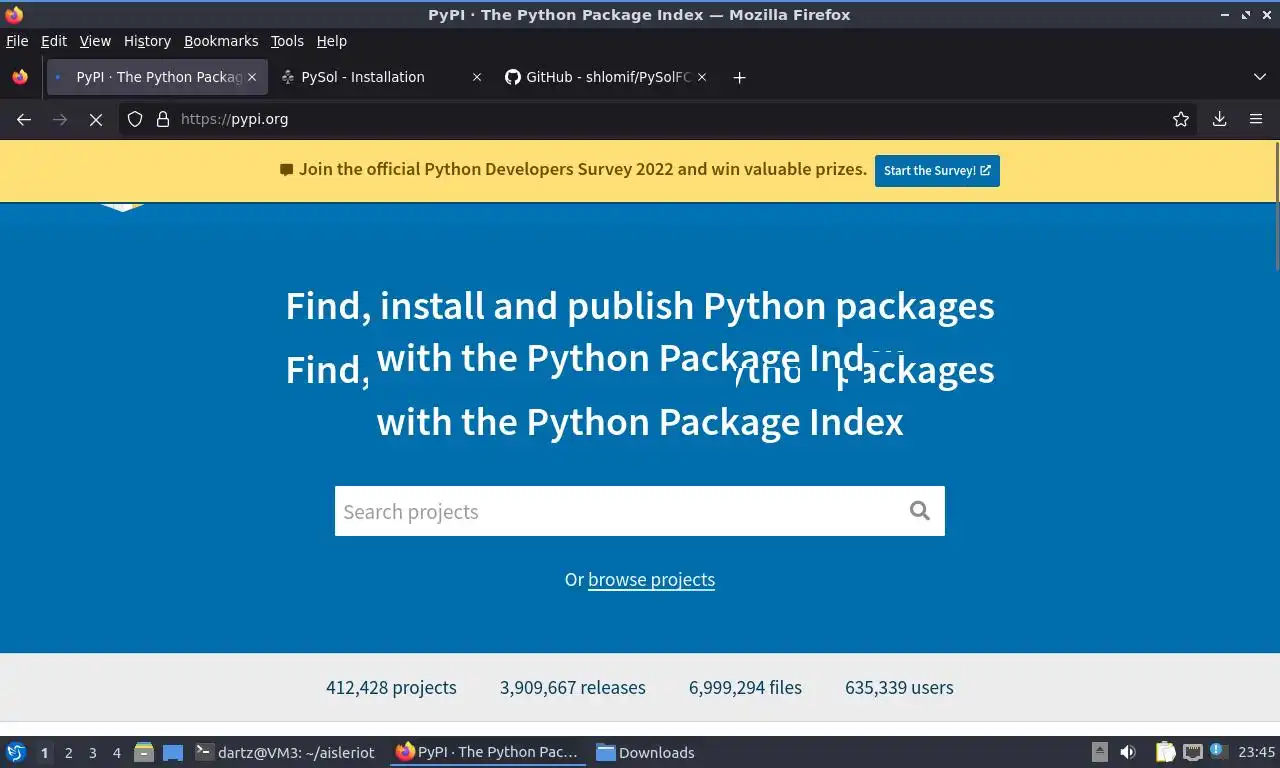This screenshot has width=1280, height=768.
Task: Switch to workspace 3 in the pager
Action: pyautogui.click(x=92, y=753)
